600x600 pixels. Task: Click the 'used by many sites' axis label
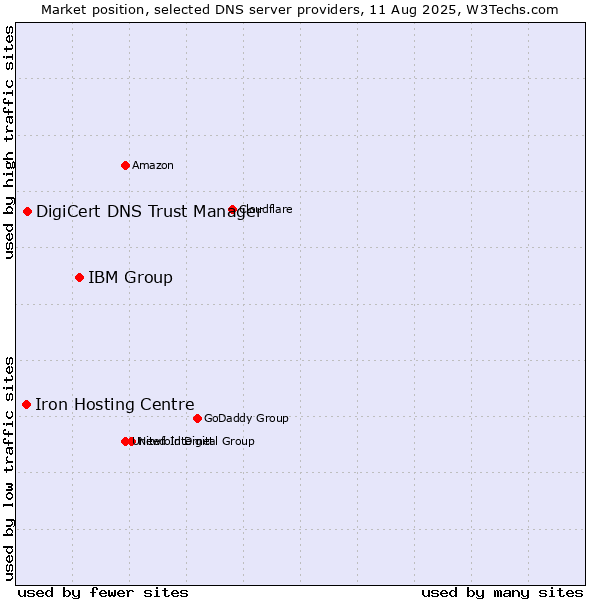click(x=502, y=593)
